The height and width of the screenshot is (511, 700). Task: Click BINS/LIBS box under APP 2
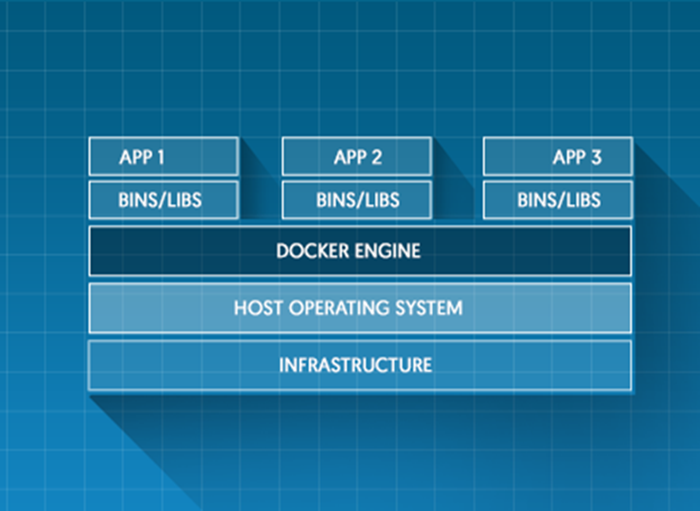[x=356, y=200]
